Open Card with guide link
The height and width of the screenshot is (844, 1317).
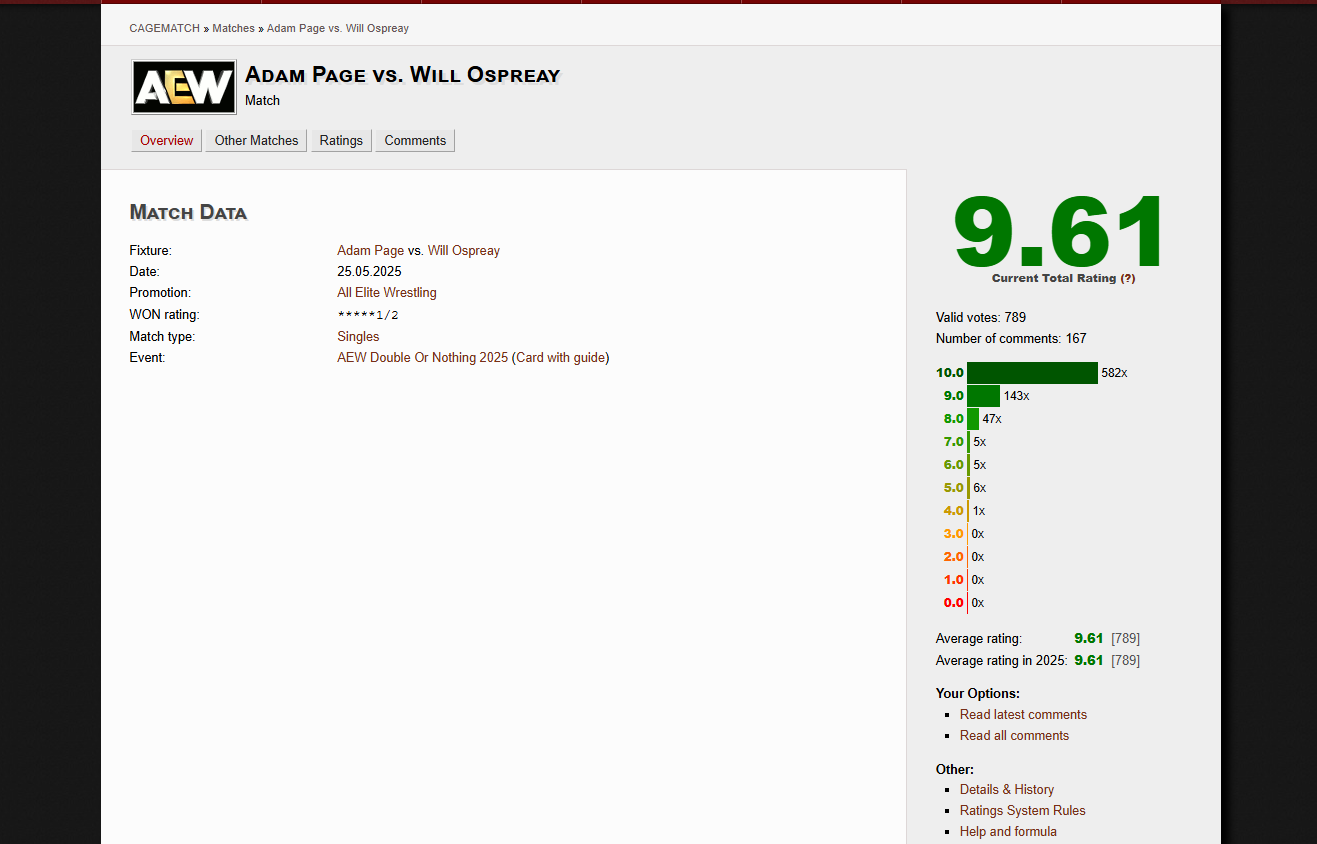561,358
